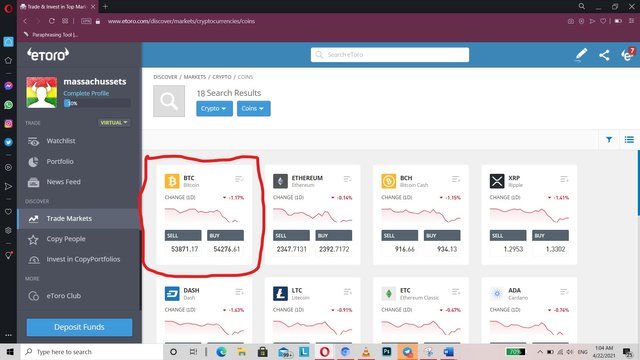Viewport: 640px width, 360px height.
Task: Add Ethereum to watchlist icon
Action: tap(347, 179)
